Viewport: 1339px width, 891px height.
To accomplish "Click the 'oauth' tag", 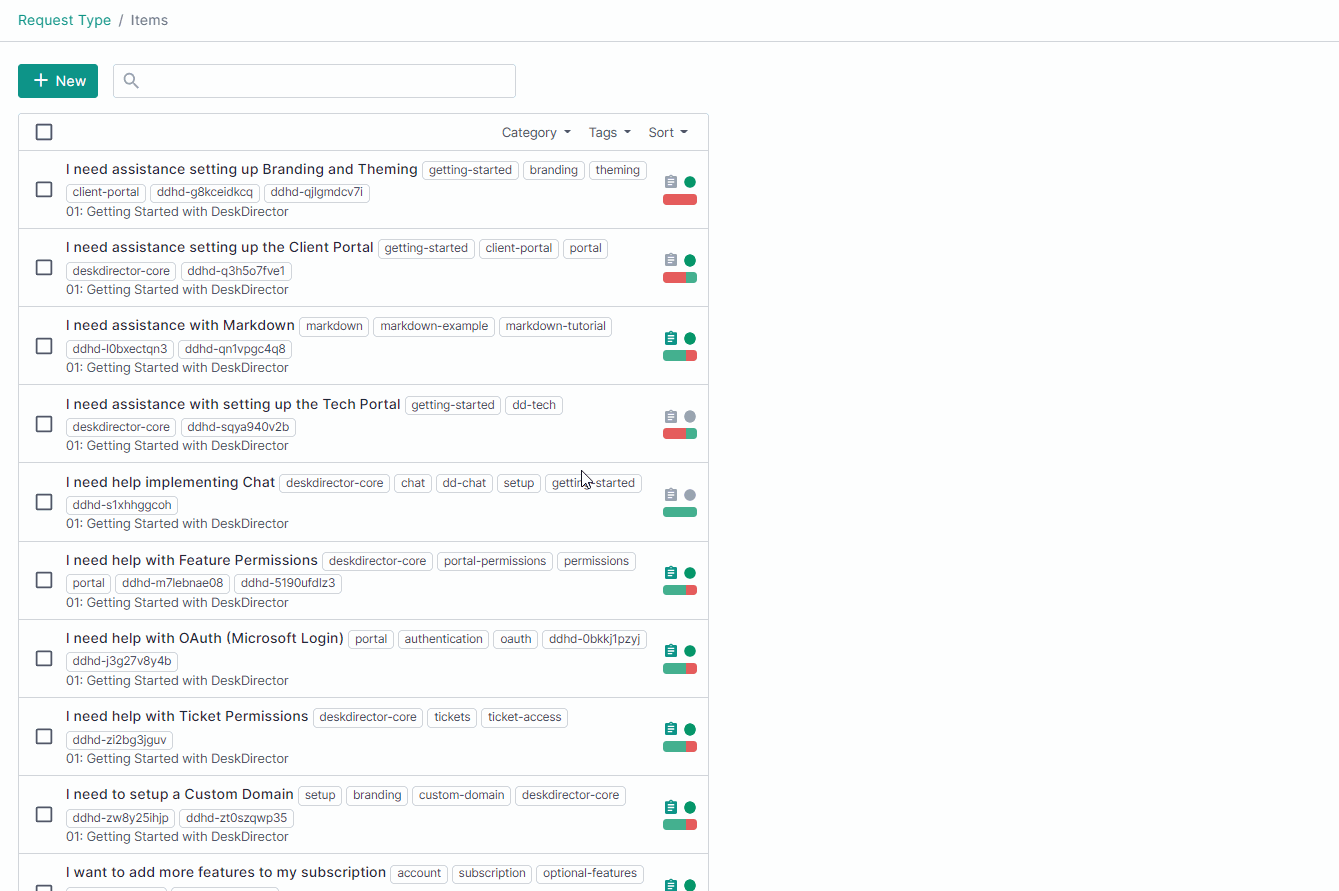I will click(516, 639).
